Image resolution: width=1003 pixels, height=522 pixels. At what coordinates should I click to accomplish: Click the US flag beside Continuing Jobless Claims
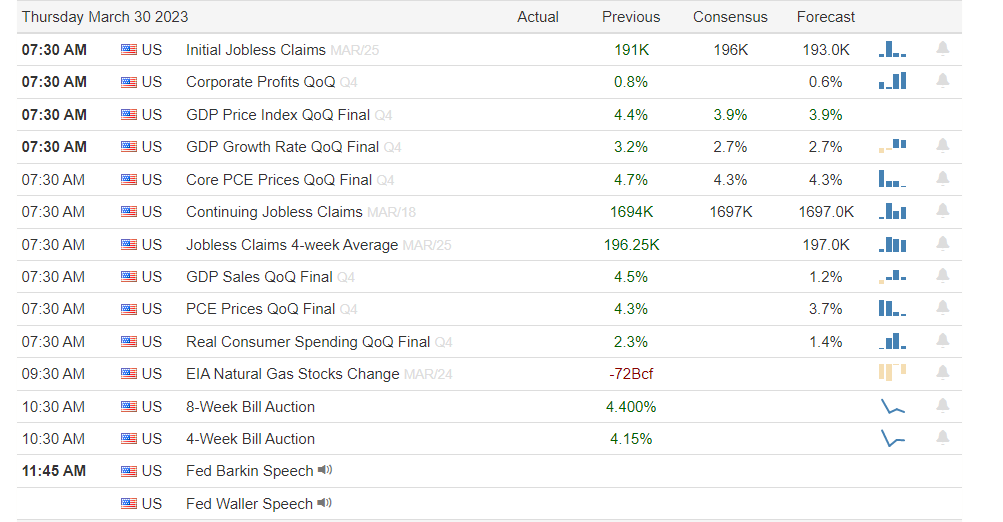coord(129,212)
